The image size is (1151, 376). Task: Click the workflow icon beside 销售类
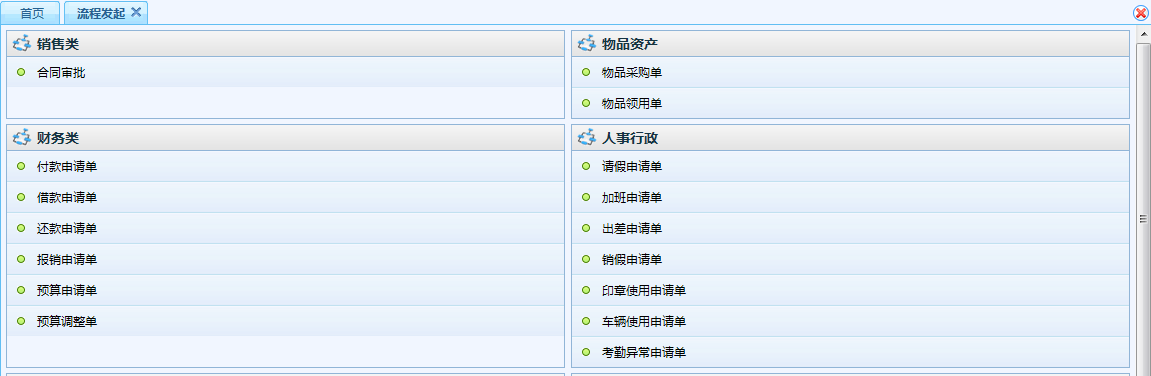point(22,44)
